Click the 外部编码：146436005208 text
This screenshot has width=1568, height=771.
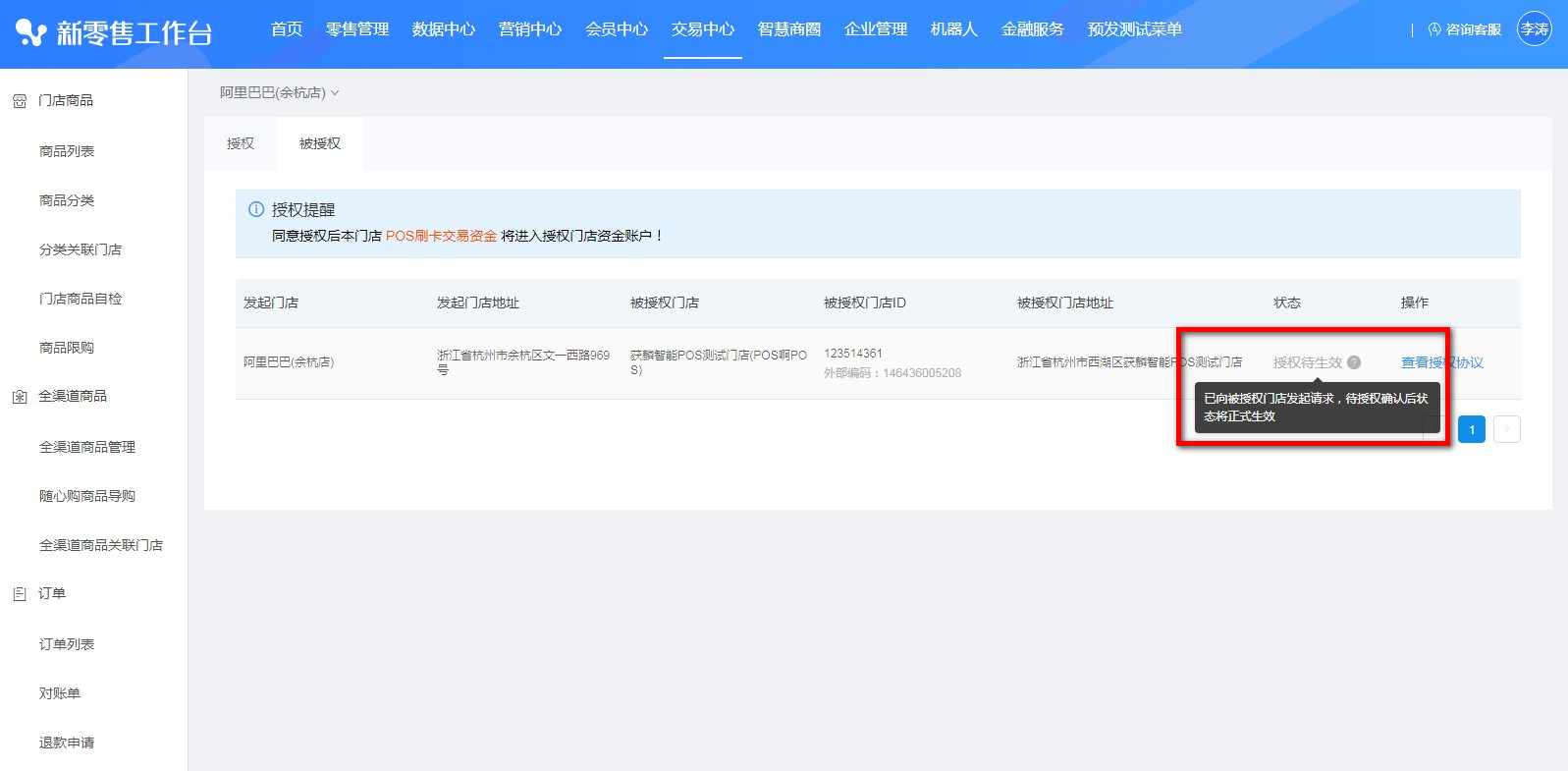click(892, 373)
